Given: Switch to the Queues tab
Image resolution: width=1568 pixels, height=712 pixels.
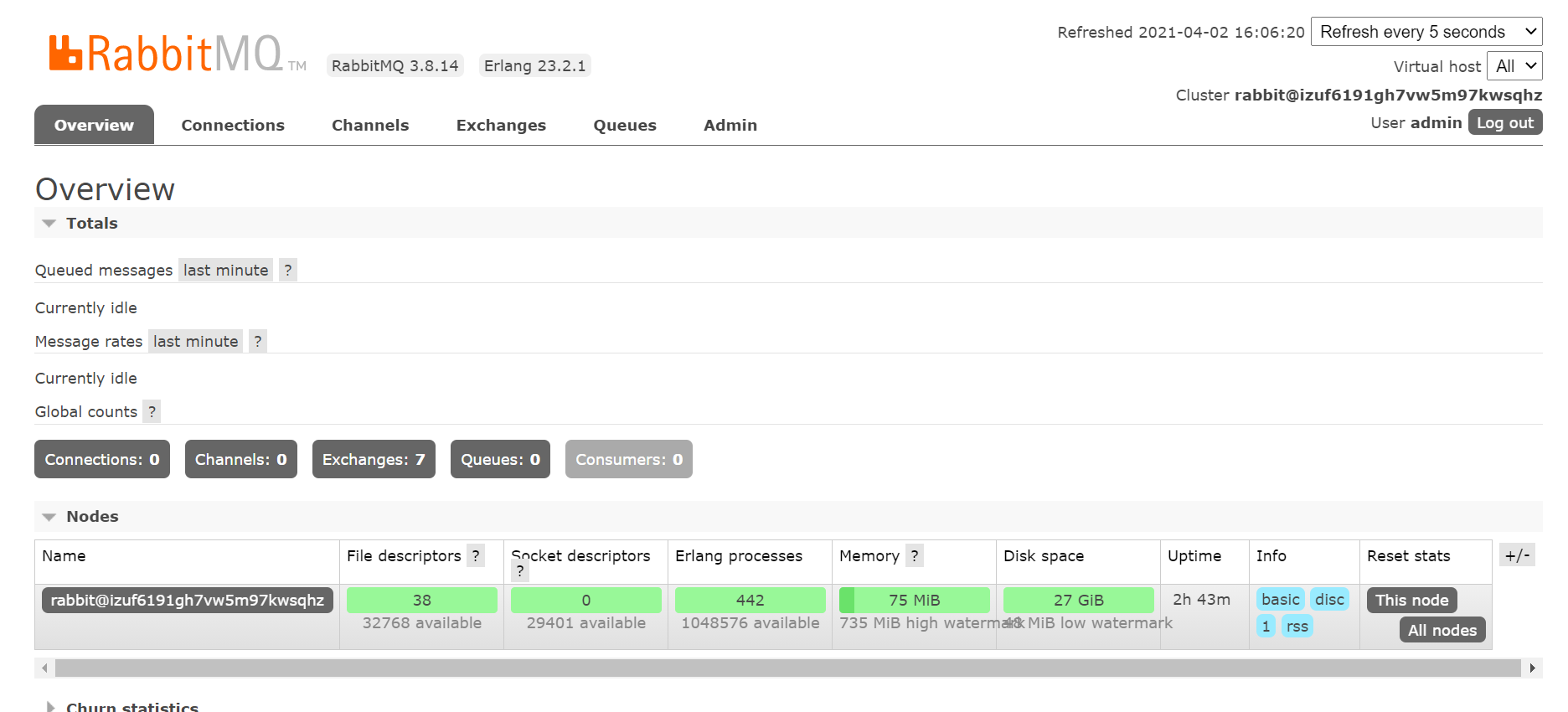Looking at the screenshot, I should point(625,125).
